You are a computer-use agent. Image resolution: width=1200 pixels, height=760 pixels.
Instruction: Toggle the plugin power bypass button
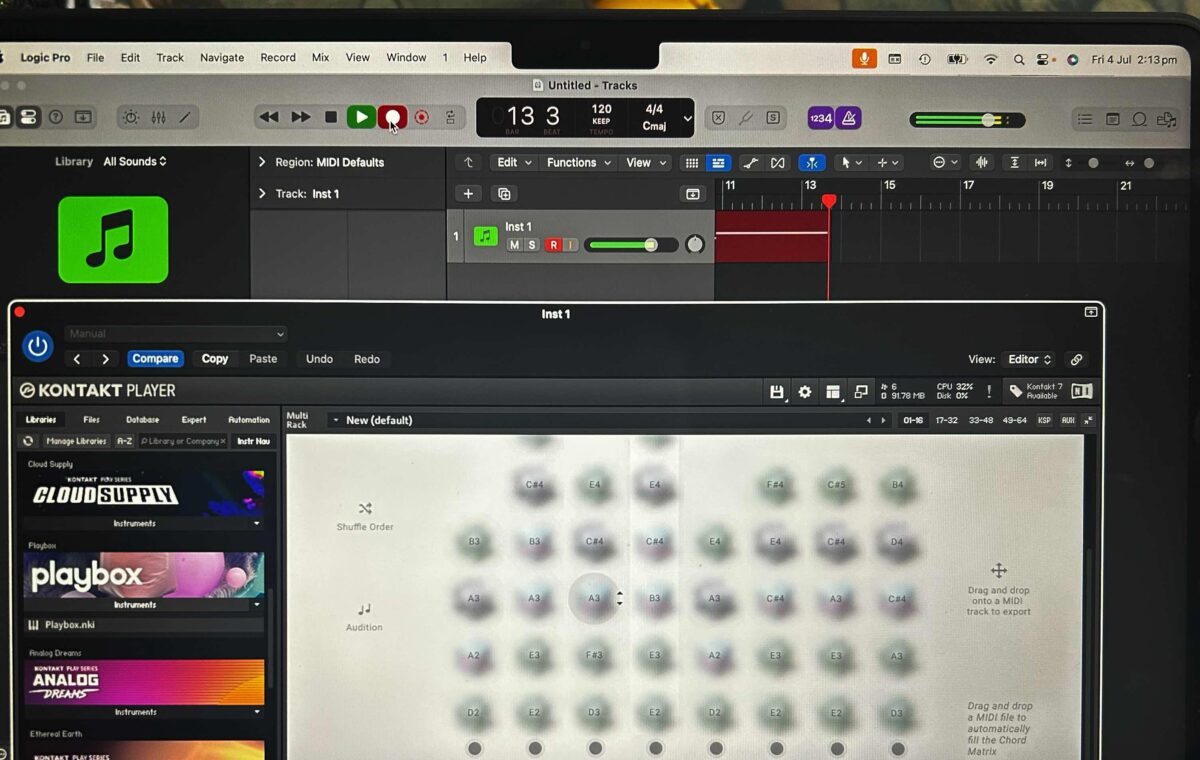point(38,346)
